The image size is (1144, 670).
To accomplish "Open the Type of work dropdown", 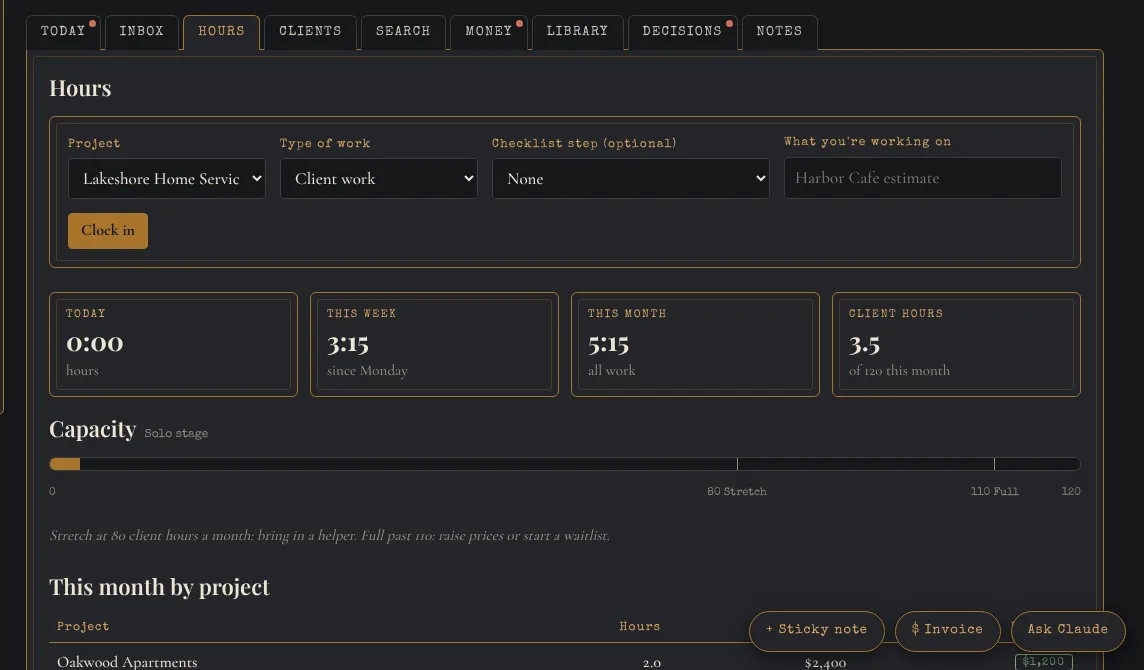I will (x=379, y=179).
